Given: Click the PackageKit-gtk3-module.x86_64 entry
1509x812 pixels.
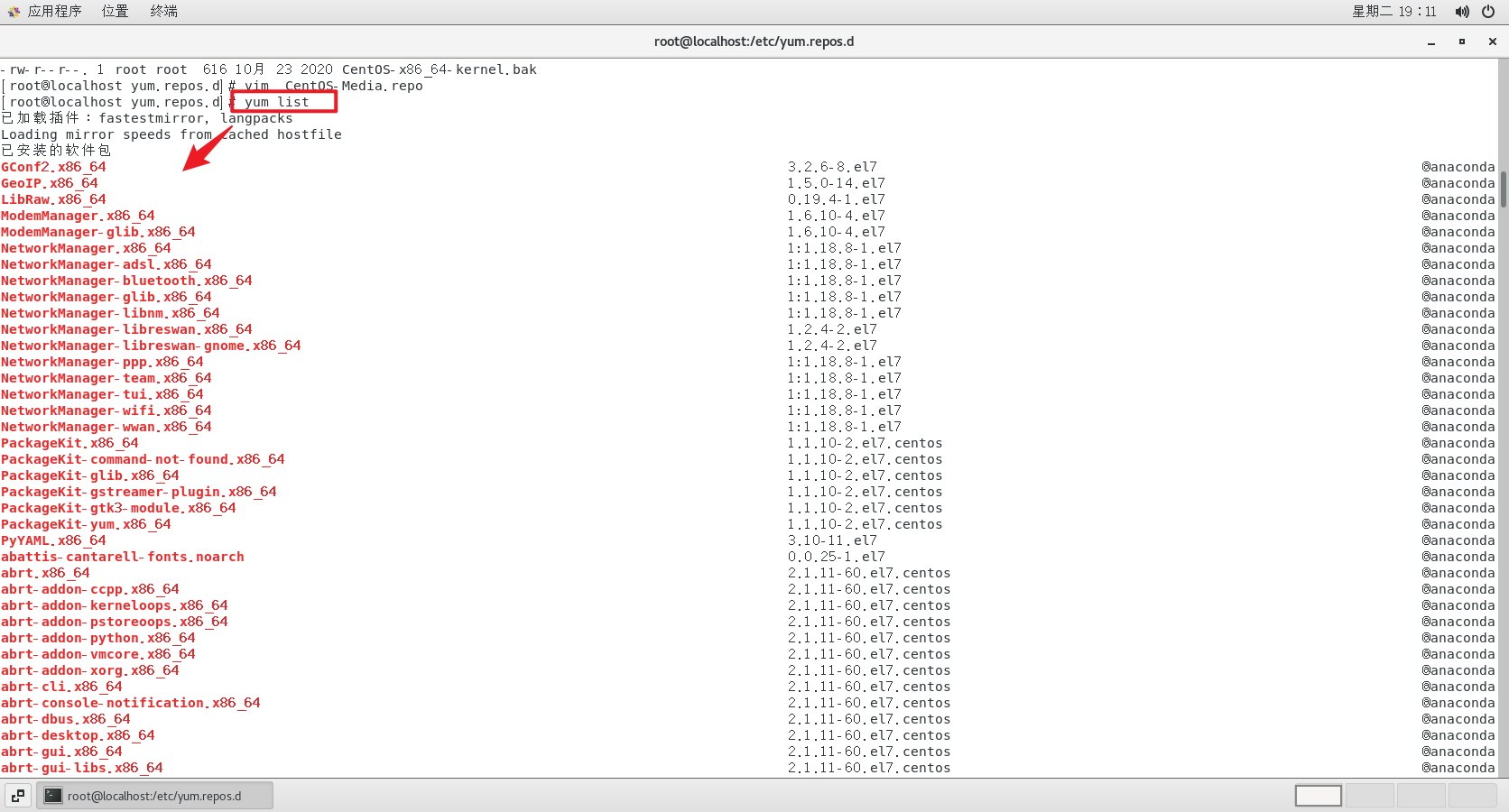Looking at the screenshot, I should (x=118, y=508).
